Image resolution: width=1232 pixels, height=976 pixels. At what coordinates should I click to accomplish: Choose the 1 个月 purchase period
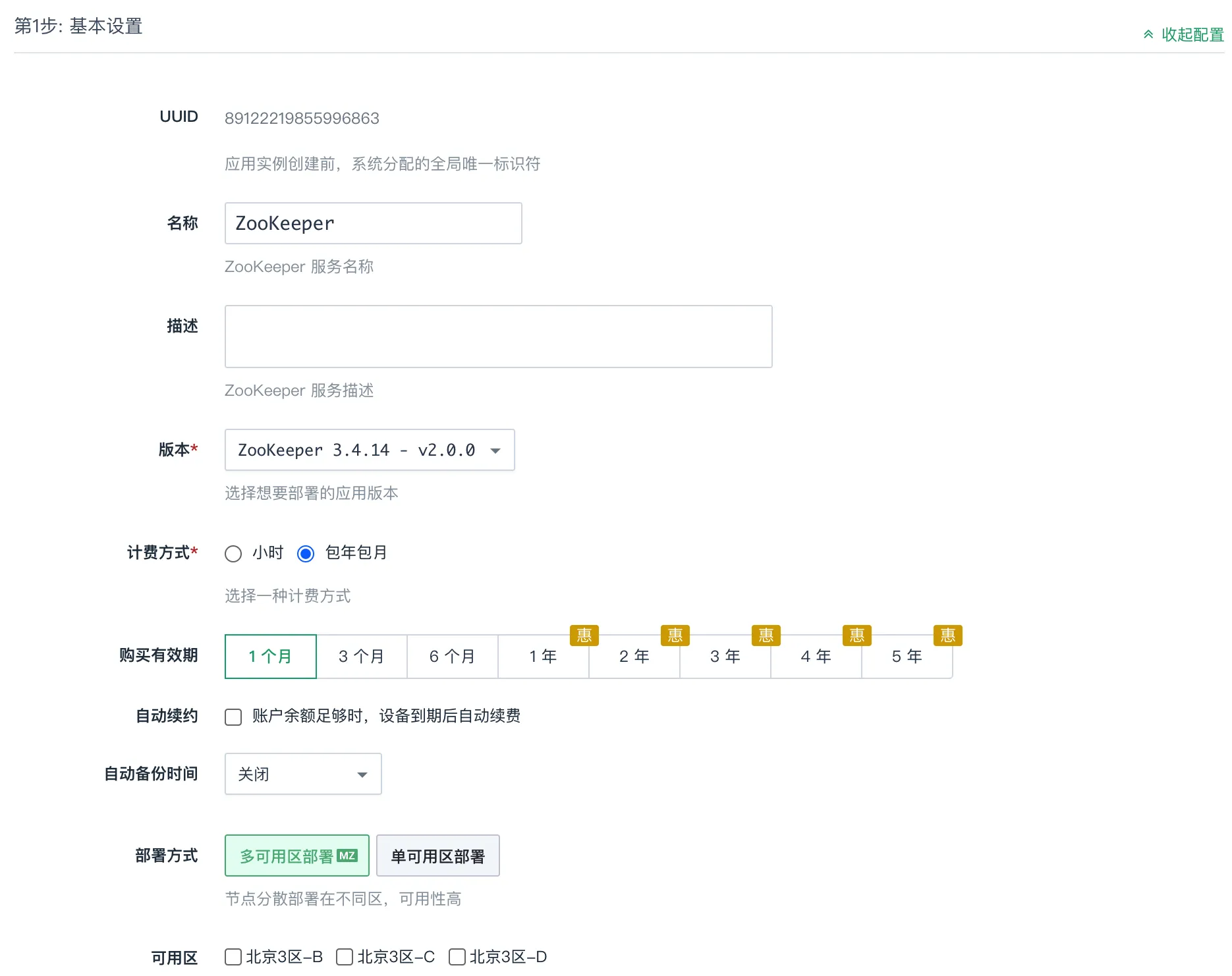coord(270,657)
